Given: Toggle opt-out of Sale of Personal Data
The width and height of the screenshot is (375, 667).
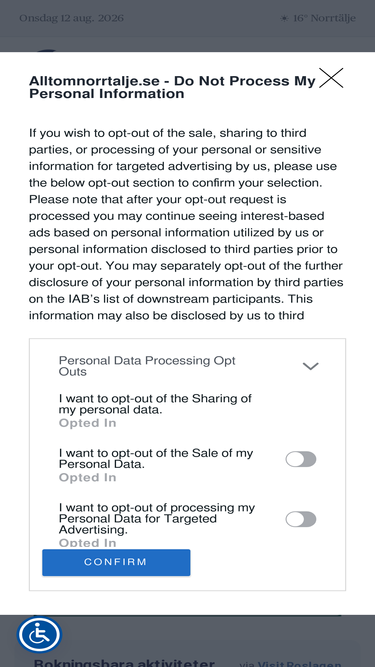Looking at the screenshot, I should pyautogui.click(x=301, y=459).
